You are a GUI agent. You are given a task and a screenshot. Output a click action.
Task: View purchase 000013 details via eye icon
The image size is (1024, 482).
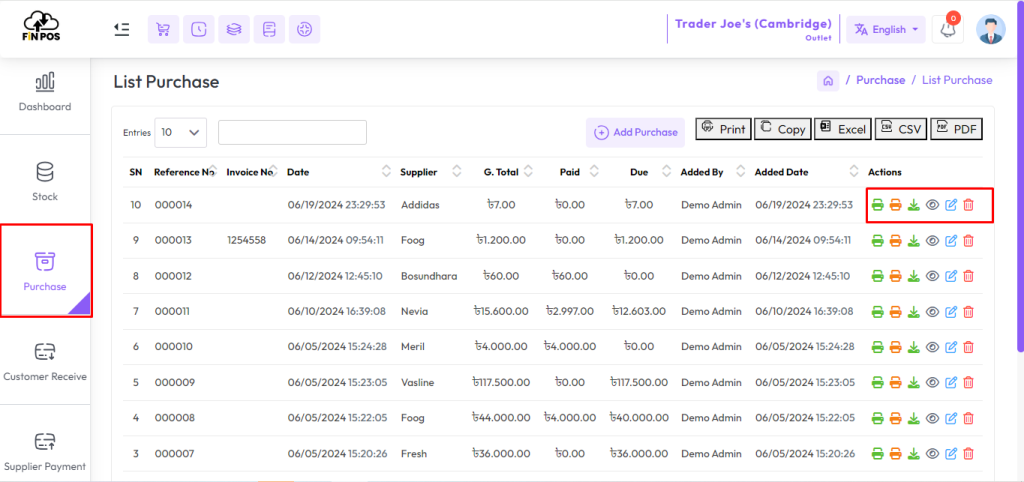point(933,240)
